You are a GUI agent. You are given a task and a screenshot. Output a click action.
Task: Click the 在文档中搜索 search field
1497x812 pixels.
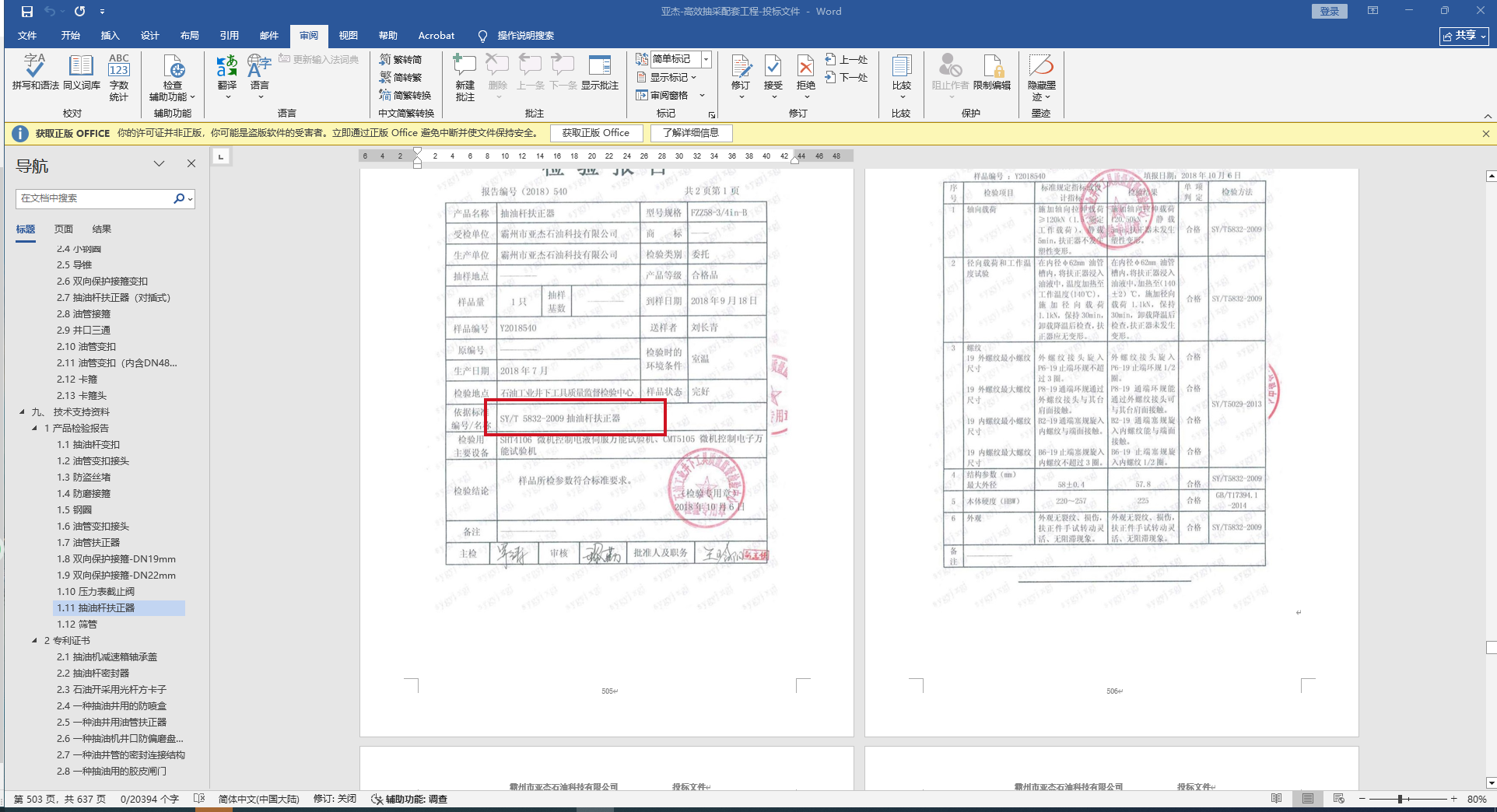coord(93,199)
